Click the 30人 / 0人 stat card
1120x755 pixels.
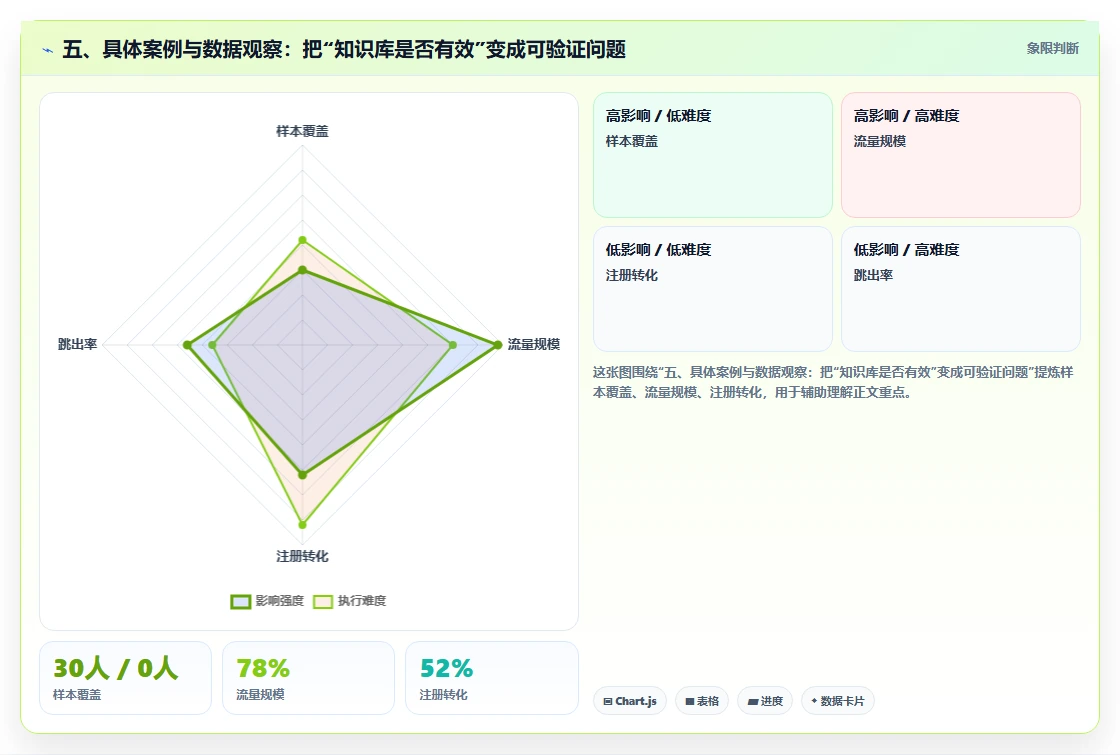point(126,678)
